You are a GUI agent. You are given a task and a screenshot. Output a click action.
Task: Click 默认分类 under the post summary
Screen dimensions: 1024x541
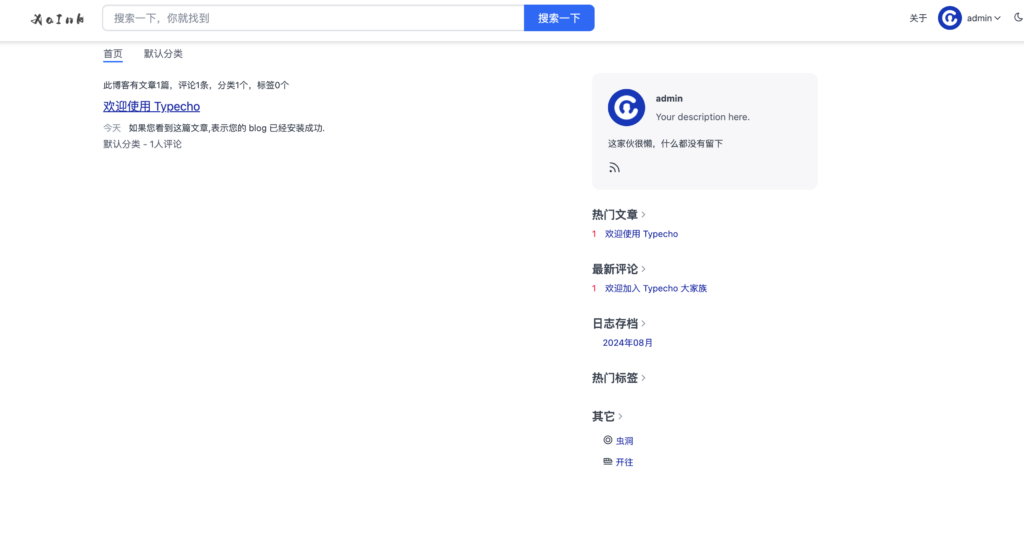(x=121, y=144)
